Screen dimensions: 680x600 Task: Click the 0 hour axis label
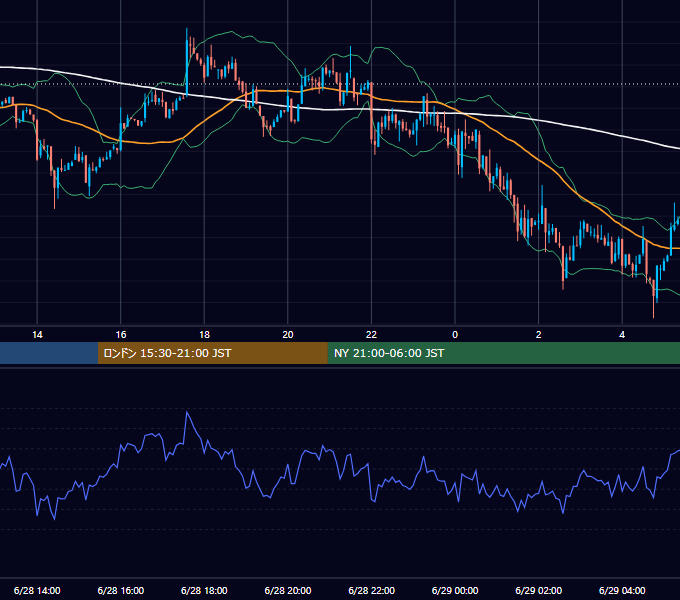point(455,335)
